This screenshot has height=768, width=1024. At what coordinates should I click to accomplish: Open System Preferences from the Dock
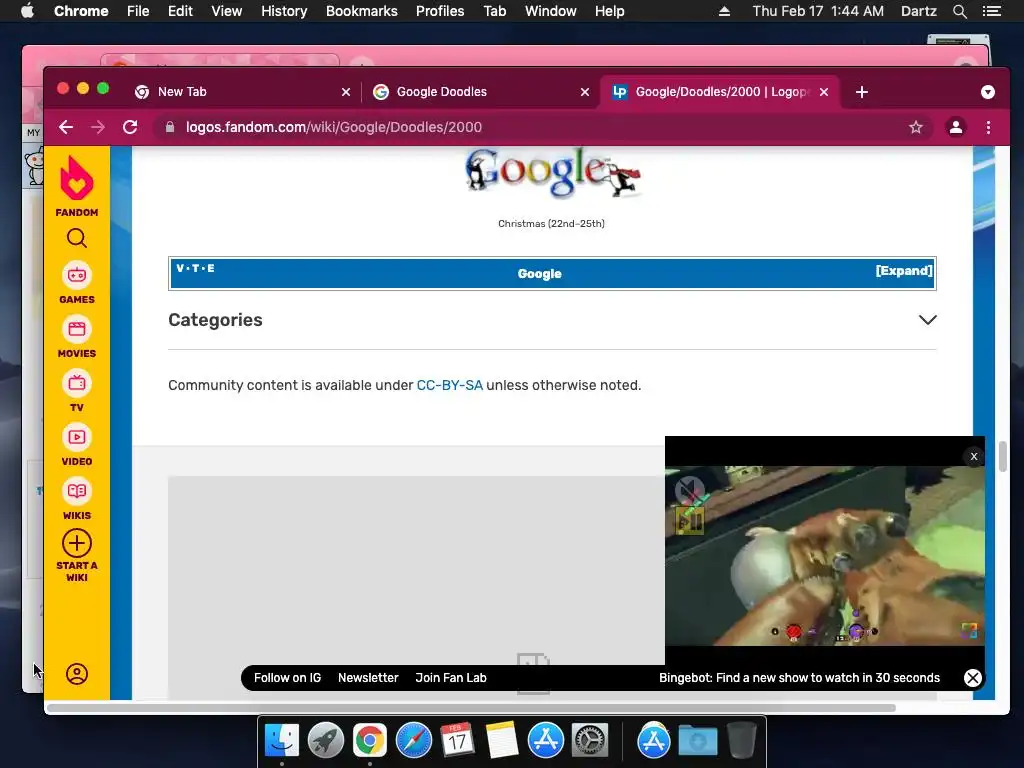tap(590, 741)
